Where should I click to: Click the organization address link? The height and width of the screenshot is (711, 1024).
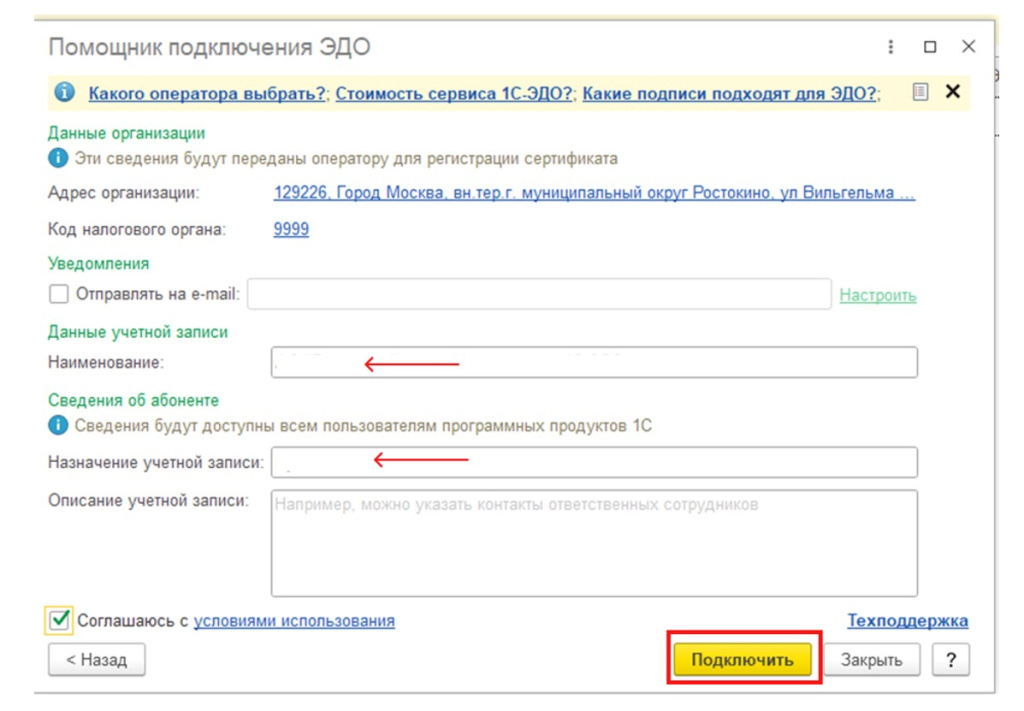pos(594,193)
